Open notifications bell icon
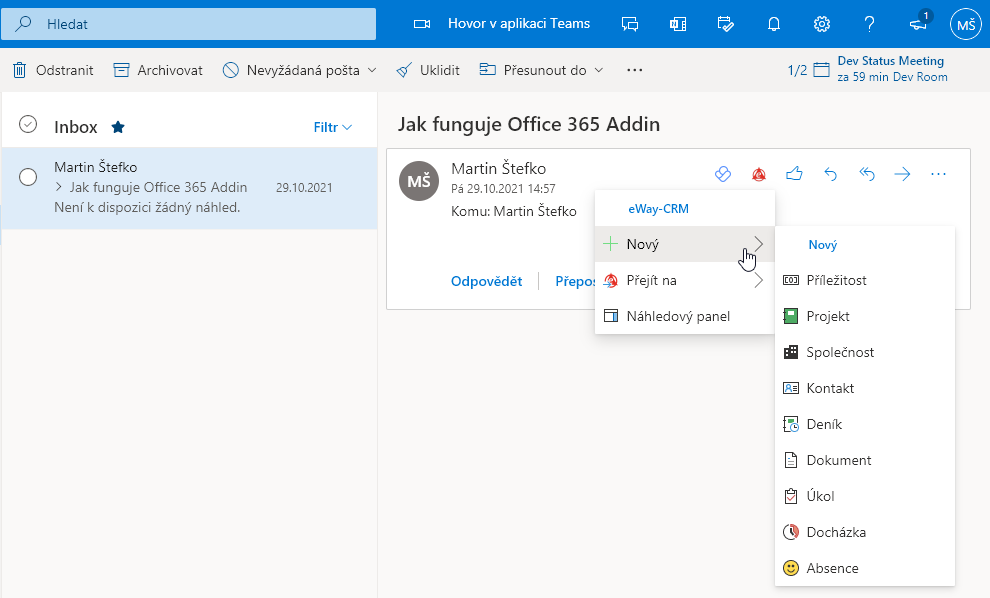Screen dimensions: 990x598 pos(773,24)
